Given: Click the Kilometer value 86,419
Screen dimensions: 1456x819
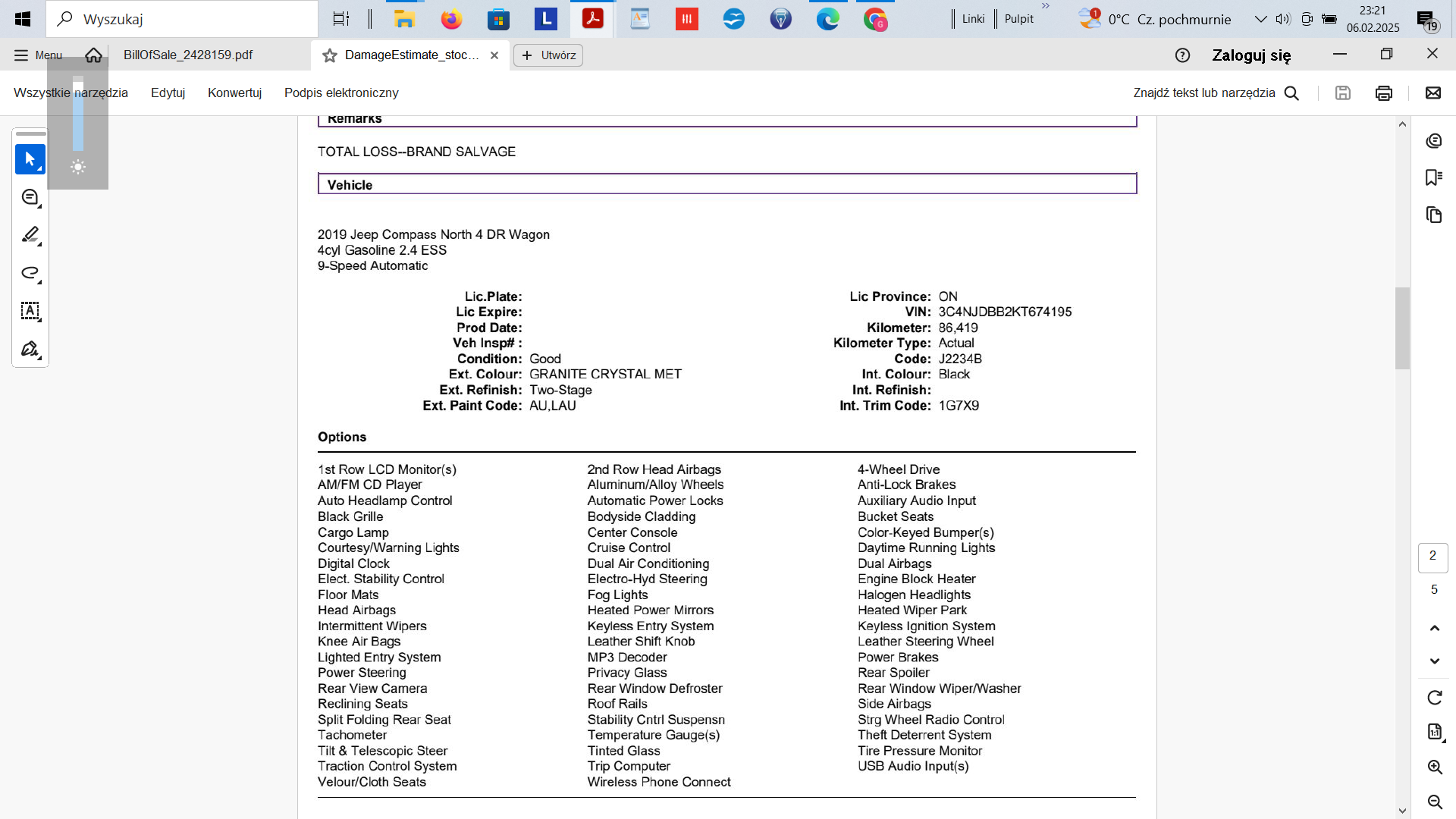Looking at the screenshot, I should point(958,328).
